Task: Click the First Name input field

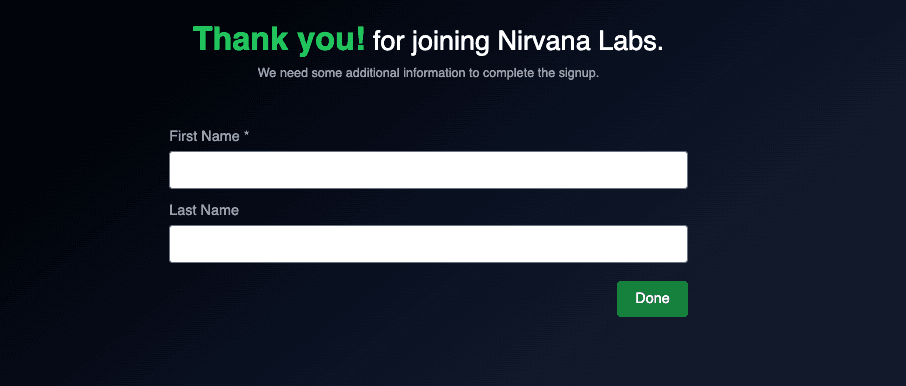Action: click(x=428, y=170)
